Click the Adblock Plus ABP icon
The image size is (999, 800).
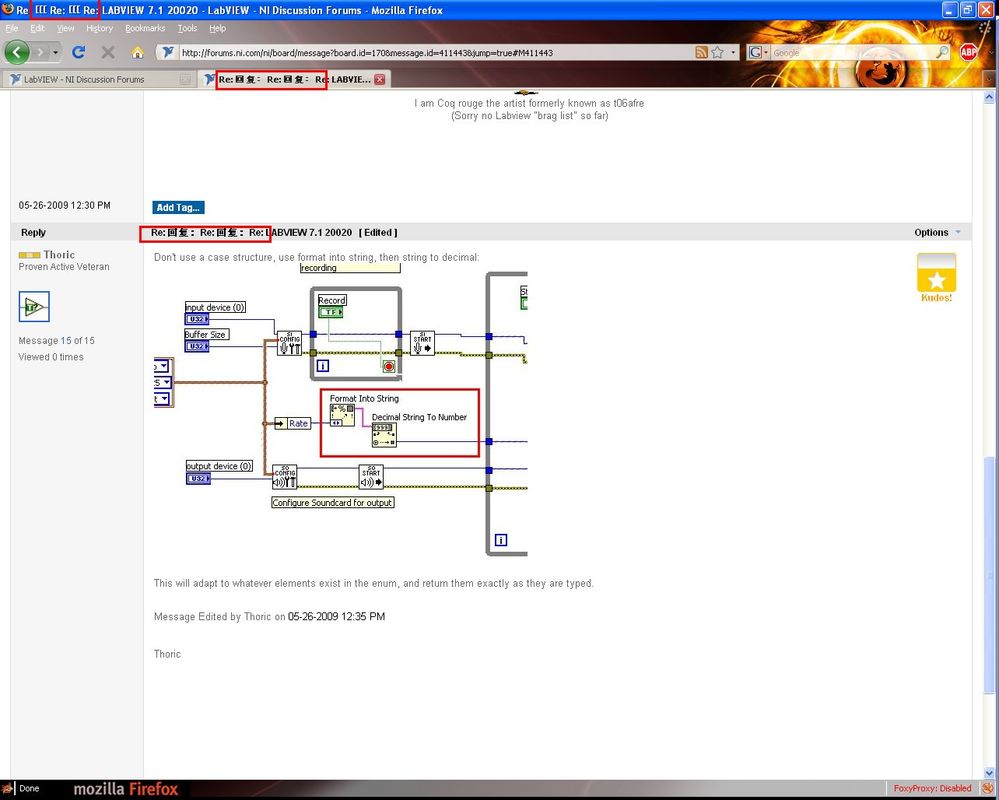[x=968, y=52]
